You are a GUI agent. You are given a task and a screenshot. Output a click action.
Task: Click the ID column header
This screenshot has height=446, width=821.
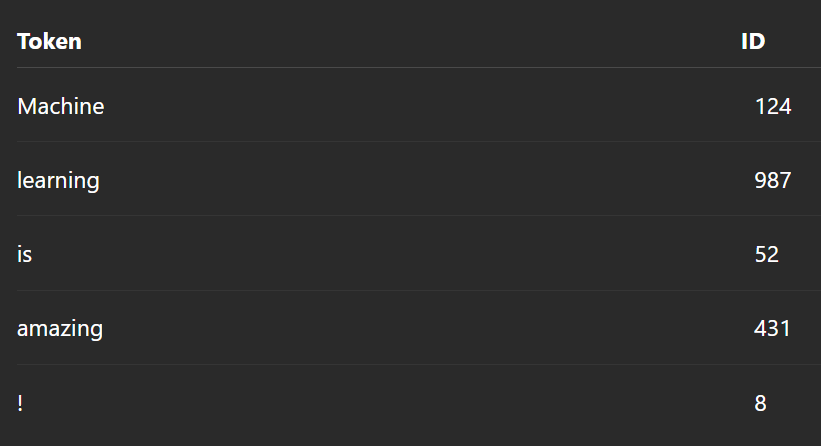pos(753,41)
